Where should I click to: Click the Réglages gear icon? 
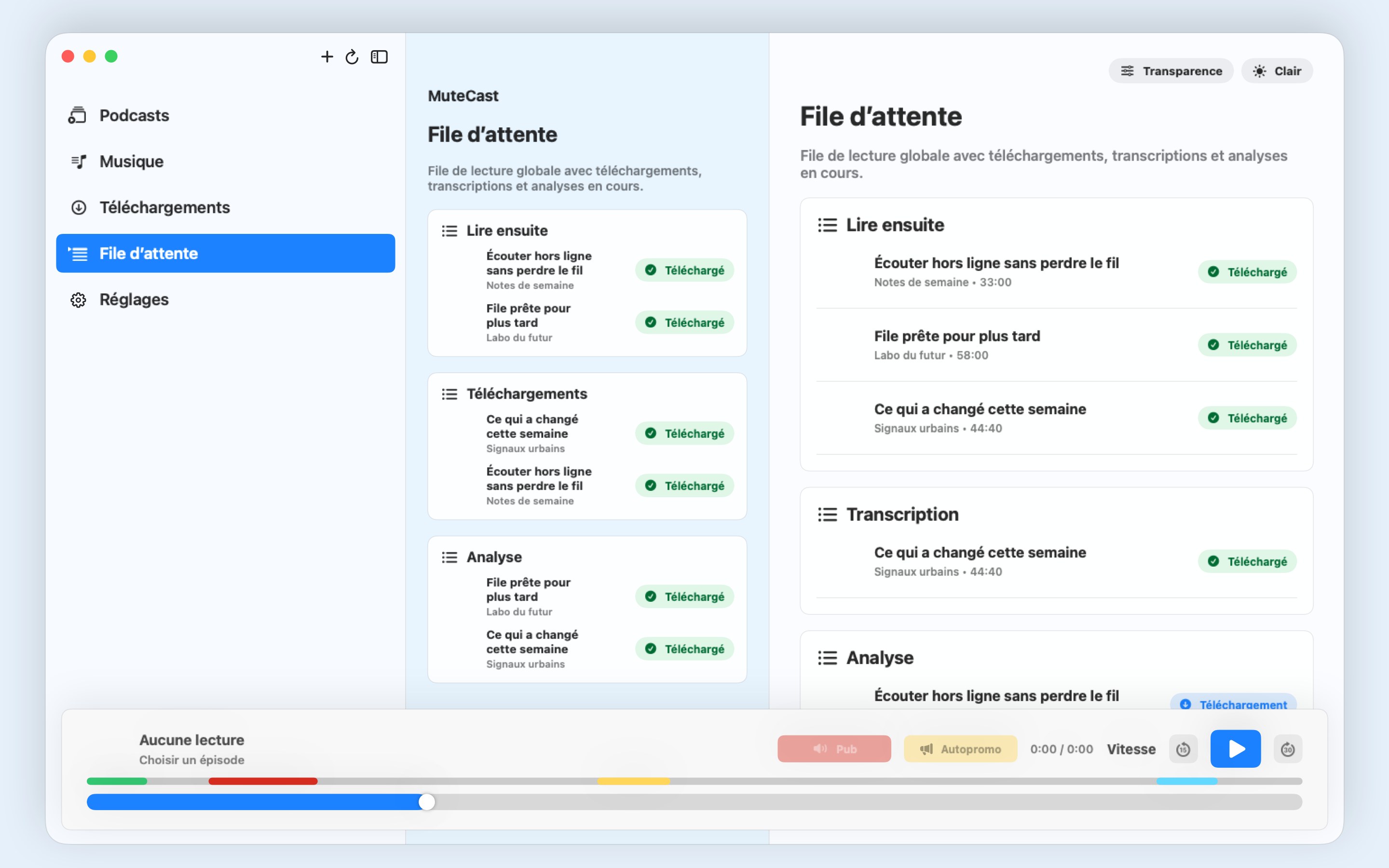point(78,299)
